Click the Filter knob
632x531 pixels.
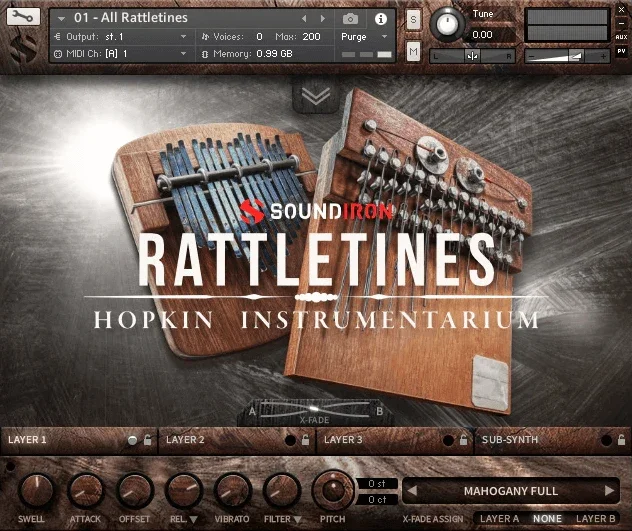[x=281, y=490]
